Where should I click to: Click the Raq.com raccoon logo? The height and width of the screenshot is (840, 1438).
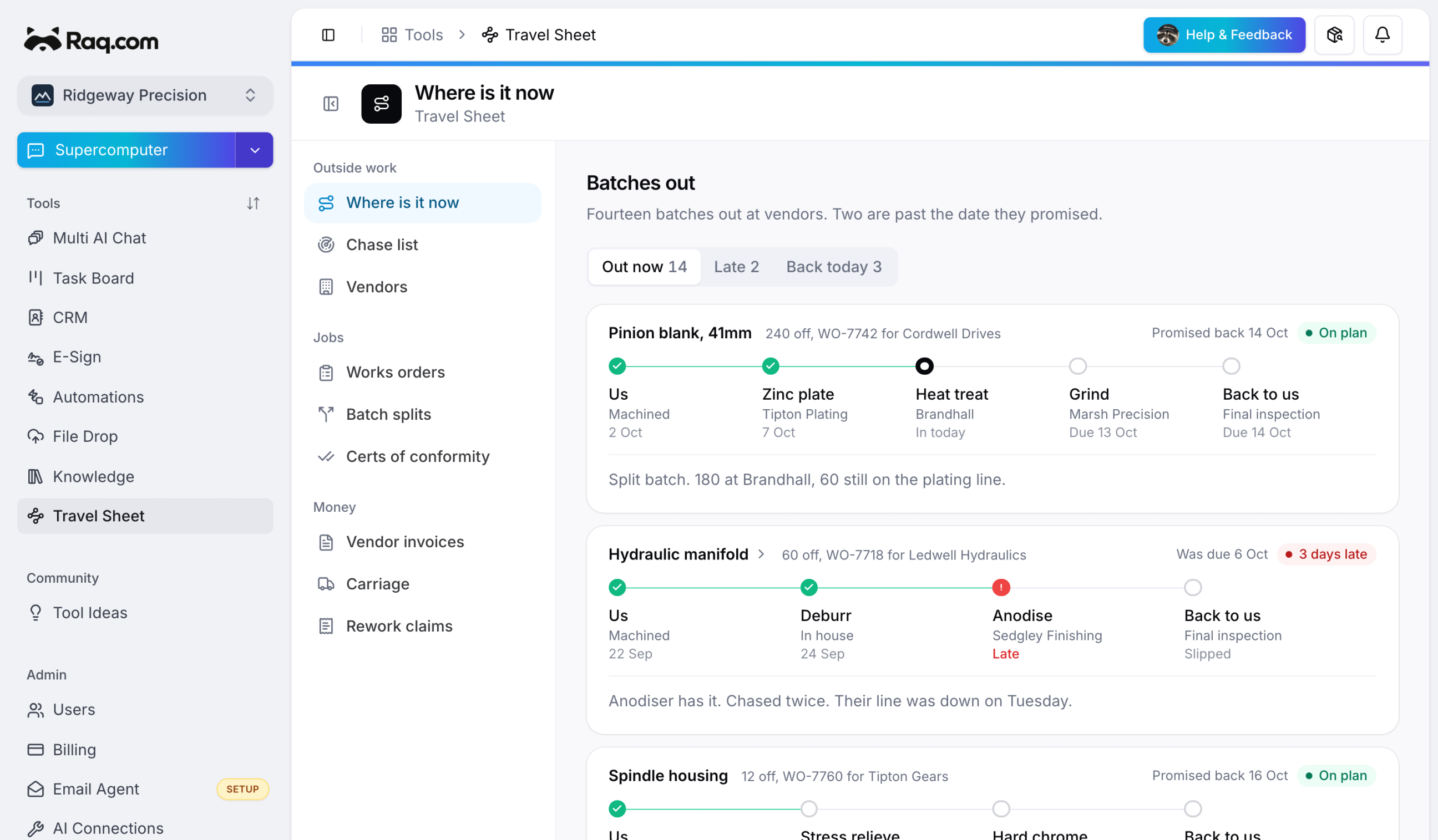coord(92,40)
